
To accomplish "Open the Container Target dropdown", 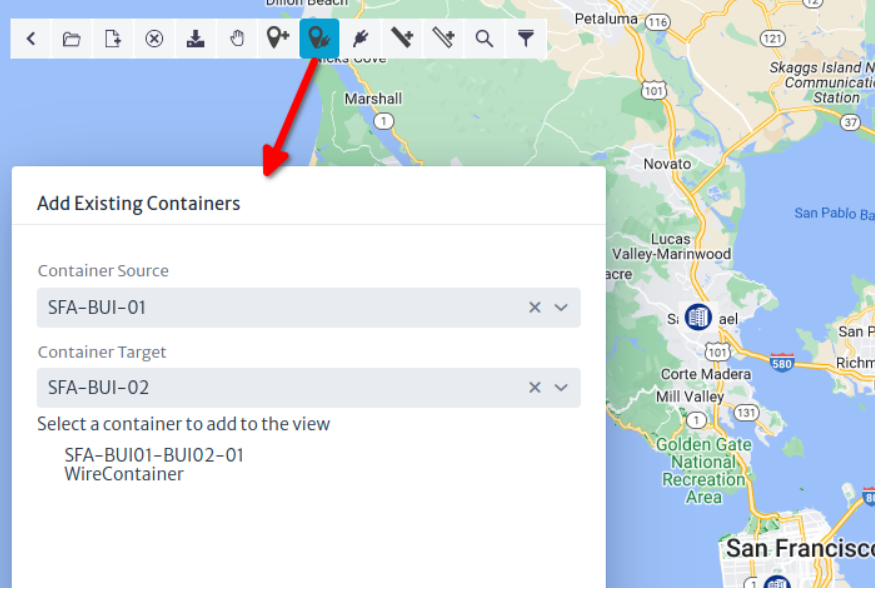I will coord(561,387).
